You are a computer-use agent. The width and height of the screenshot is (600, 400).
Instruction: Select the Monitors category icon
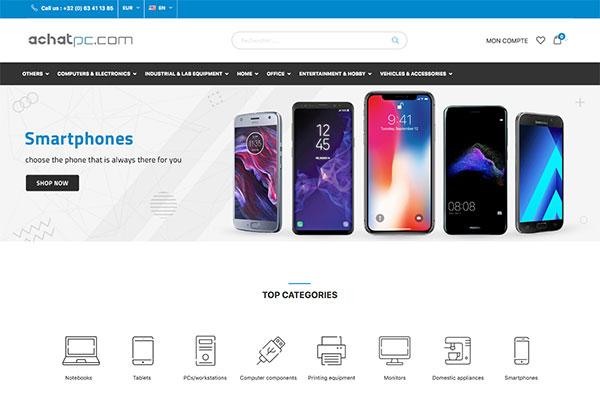click(x=395, y=350)
